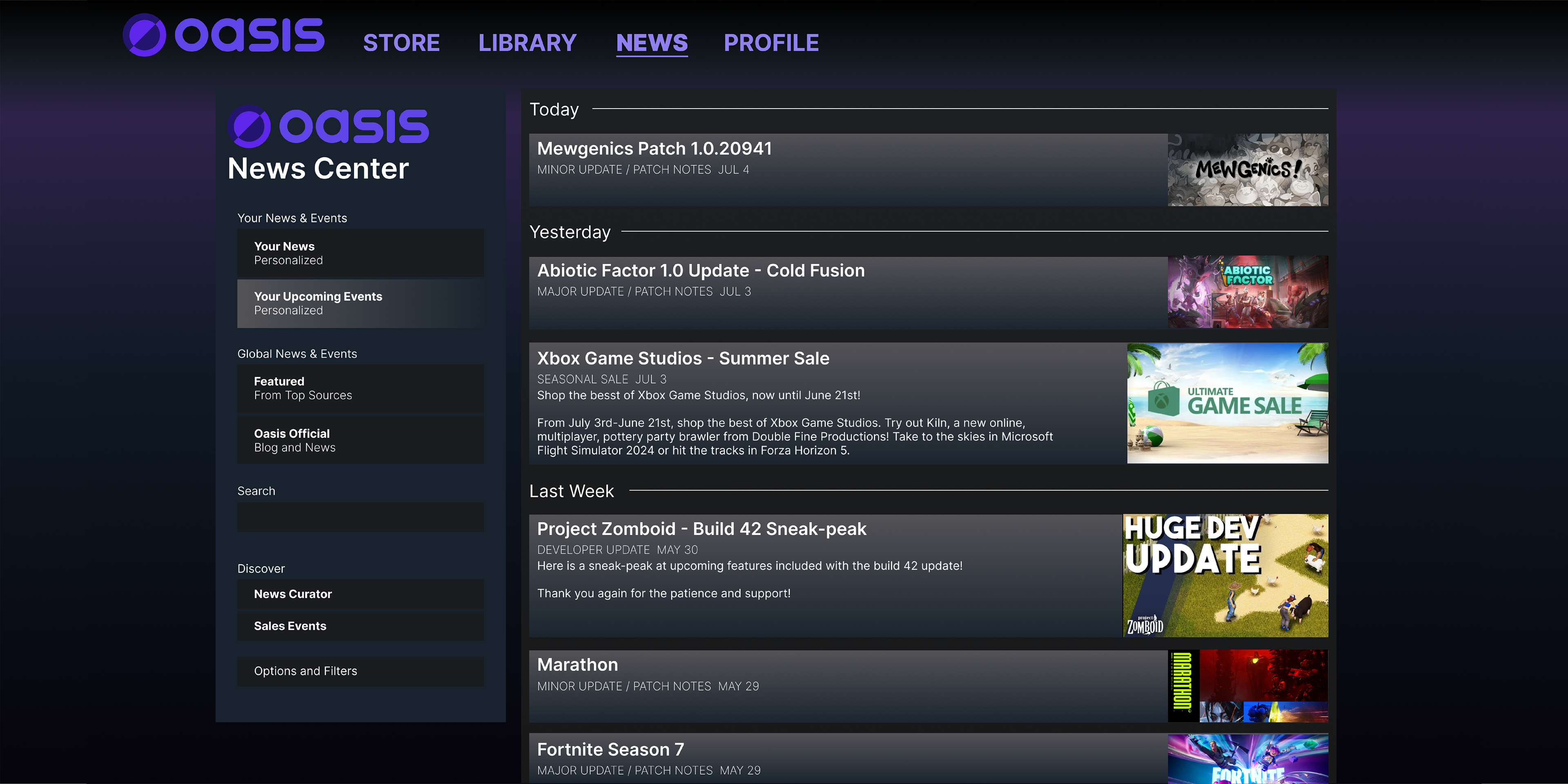Image resolution: width=1568 pixels, height=784 pixels.
Task: Click the Fortnite article thumbnail
Action: pos(1248,758)
